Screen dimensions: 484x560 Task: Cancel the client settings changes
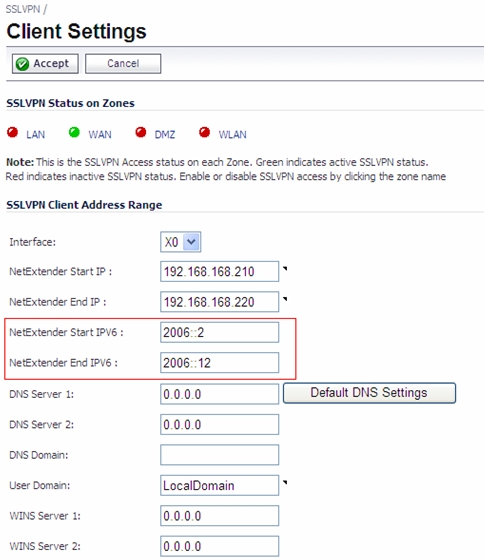[x=123, y=64]
